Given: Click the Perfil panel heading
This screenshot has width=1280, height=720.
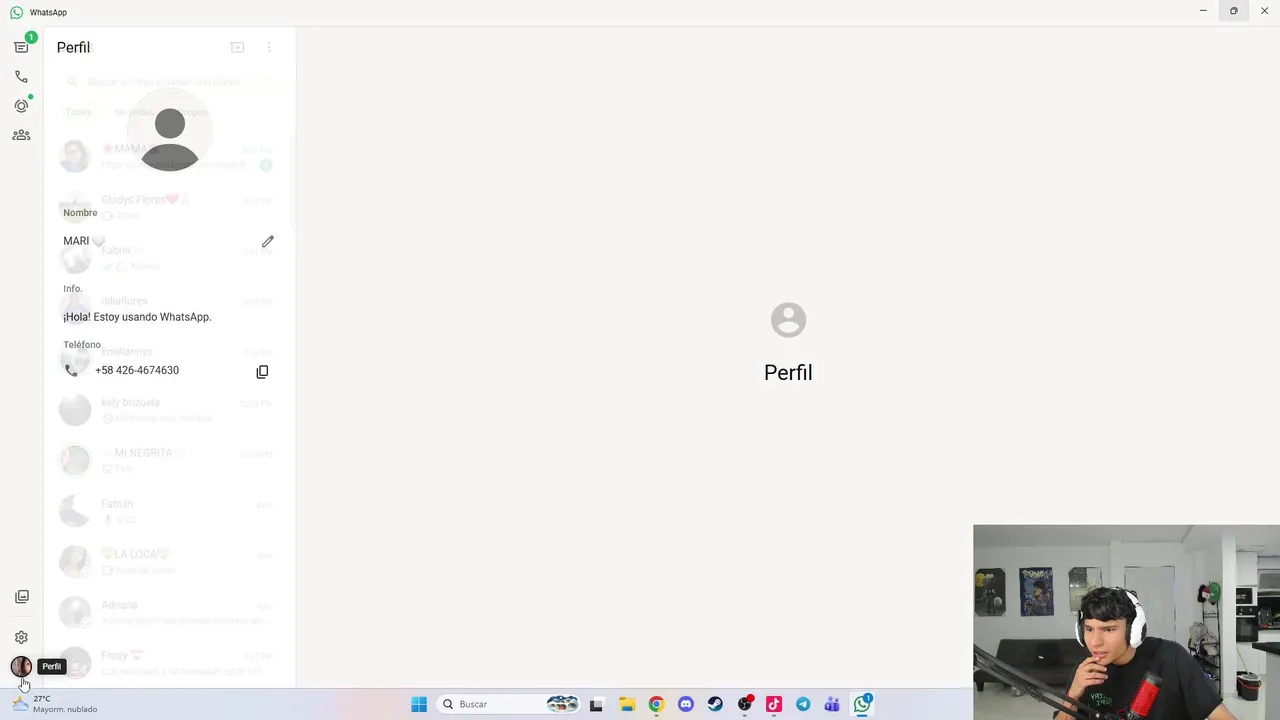Looking at the screenshot, I should pos(73,47).
